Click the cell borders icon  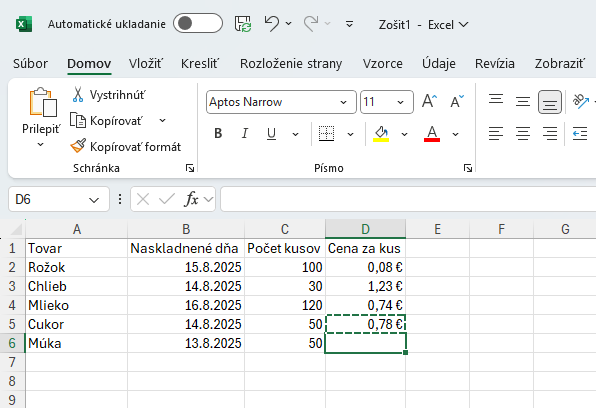[327, 133]
